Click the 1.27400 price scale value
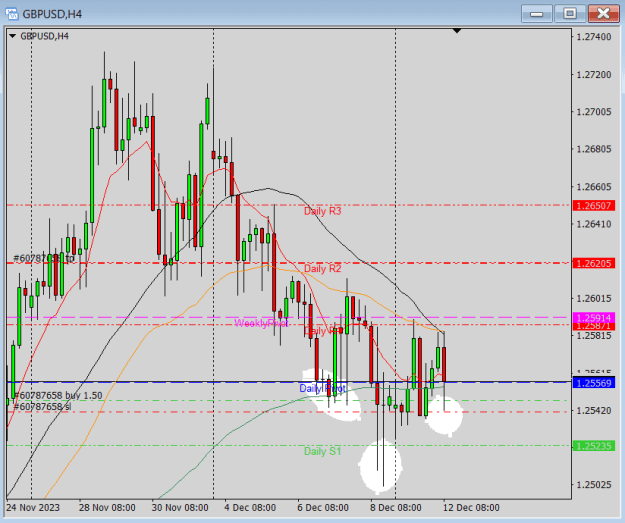625x523 pixels. (x=594, y=37)
